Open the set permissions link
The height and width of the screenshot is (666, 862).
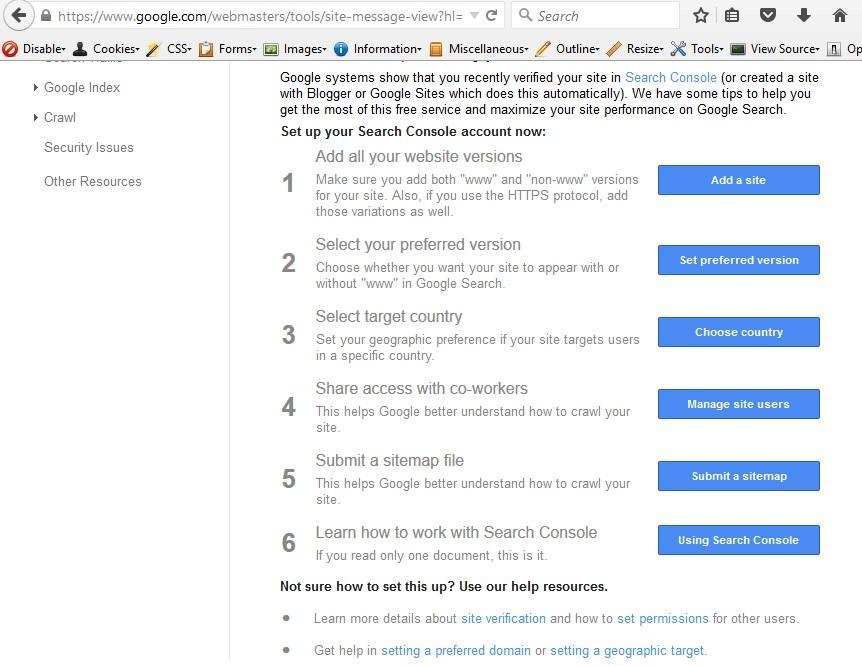pyautogui.click(x=662, y=619)
